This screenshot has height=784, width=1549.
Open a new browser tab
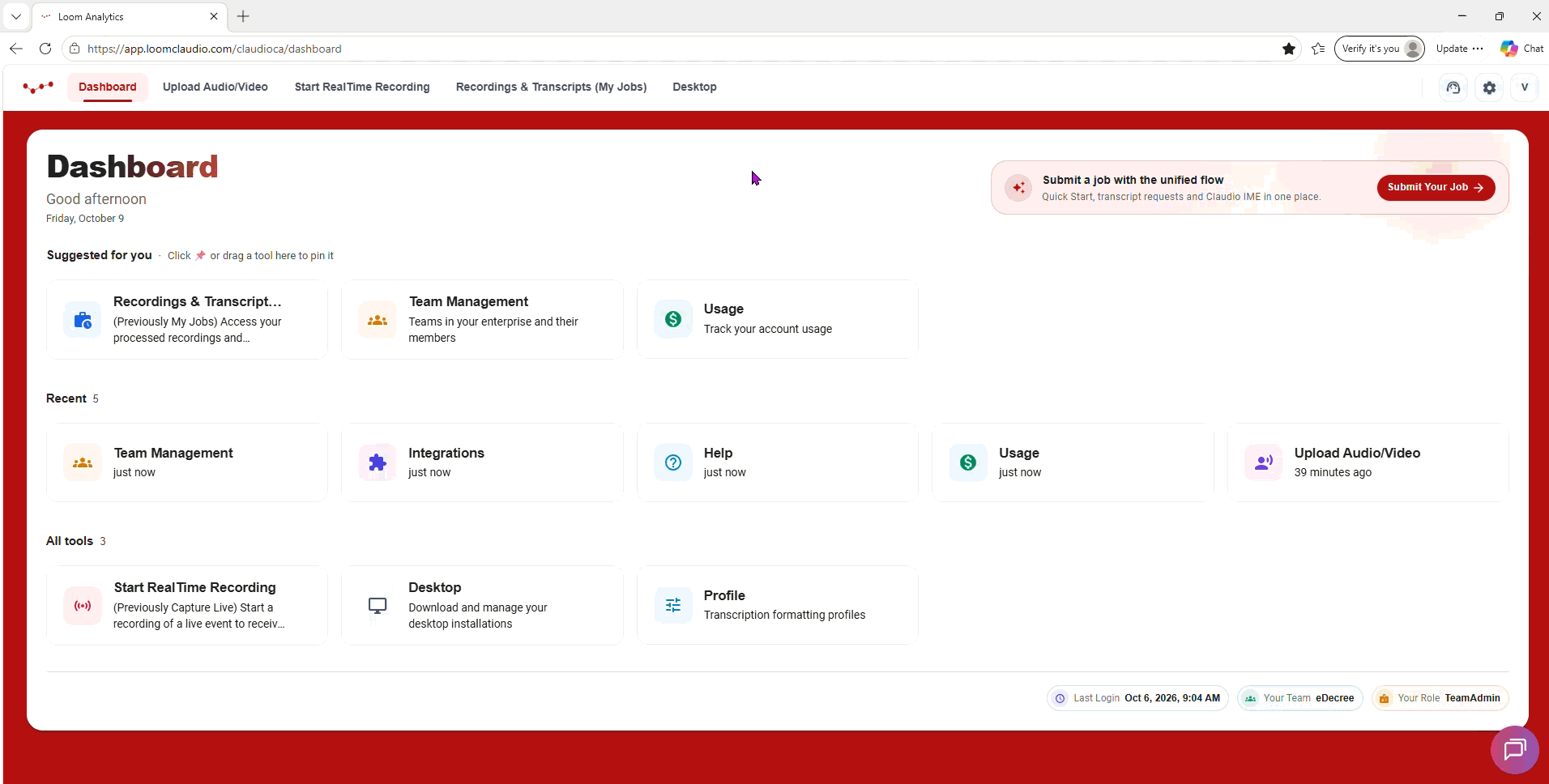[x=243, y=16]
